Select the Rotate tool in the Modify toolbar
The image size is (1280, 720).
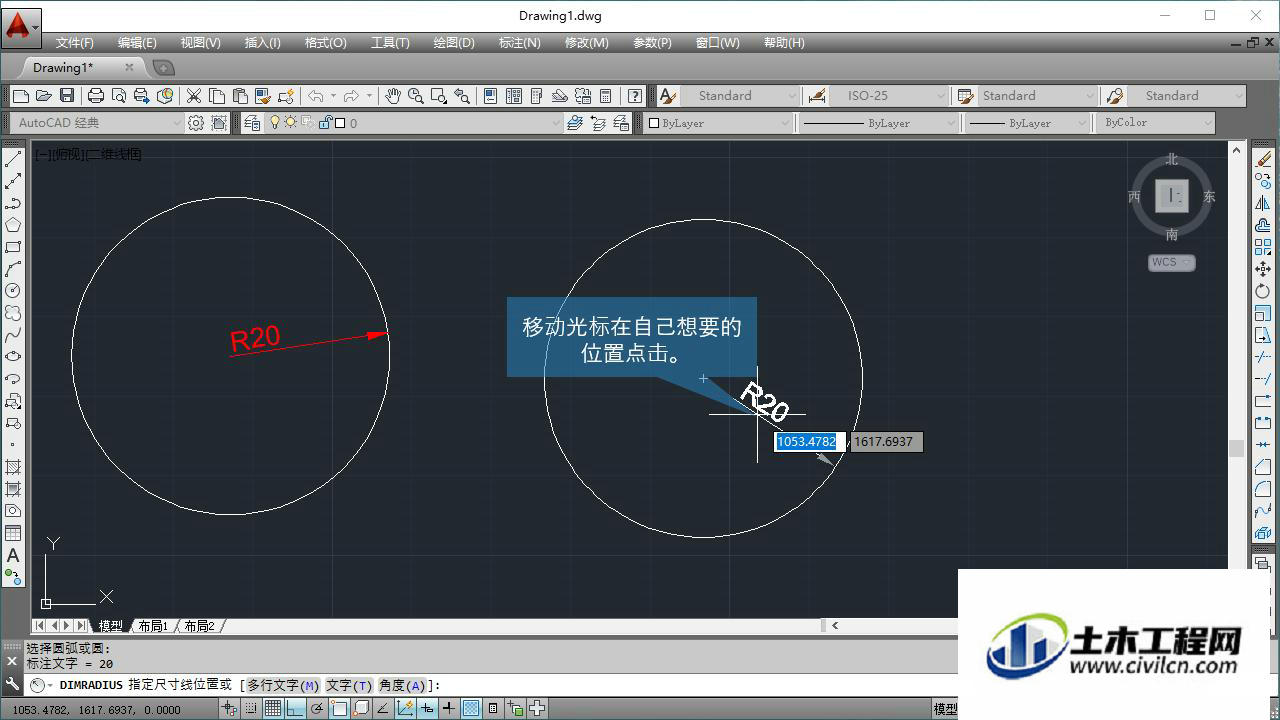click(1263, 291)
